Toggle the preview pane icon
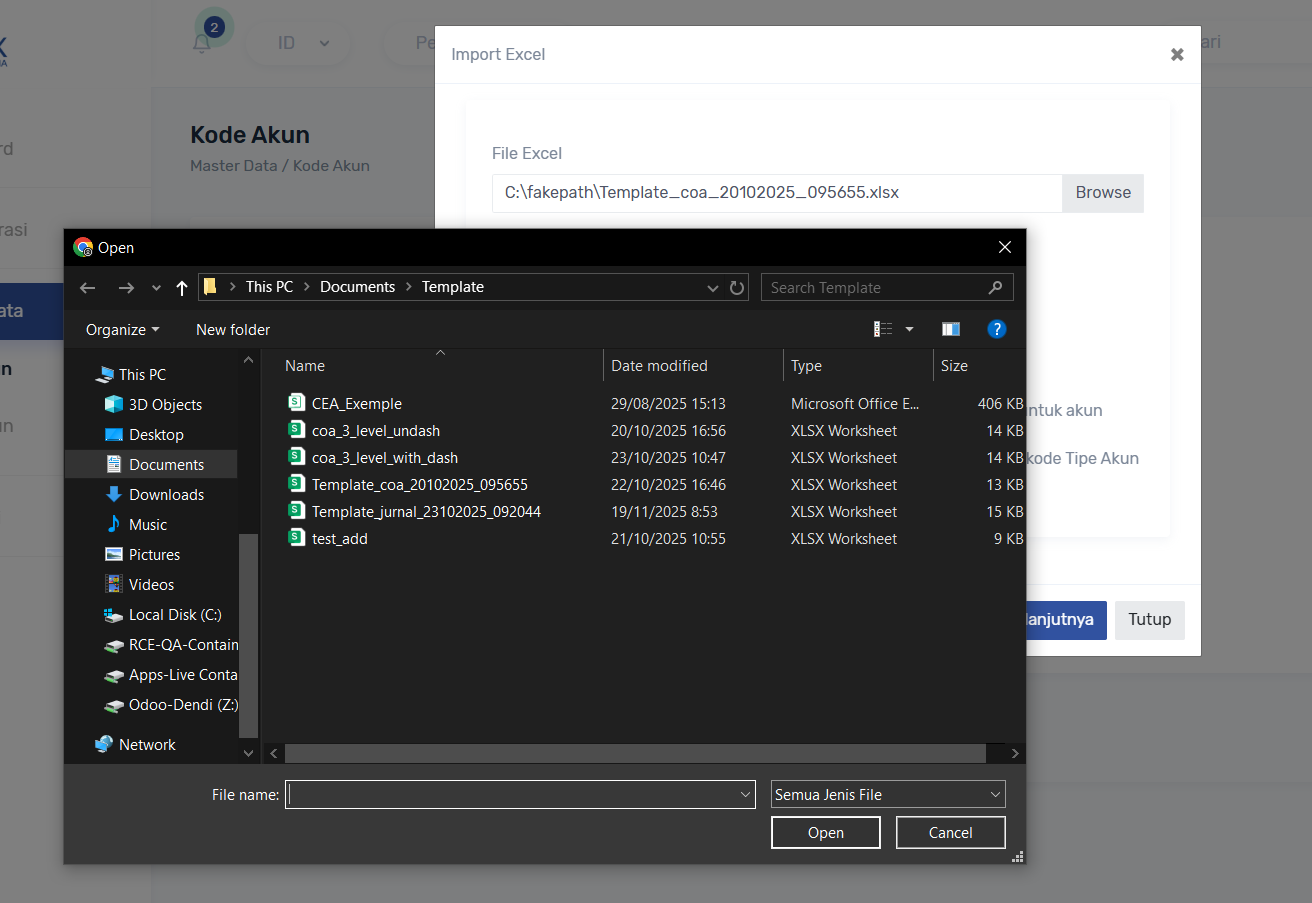 click(950, 329)
